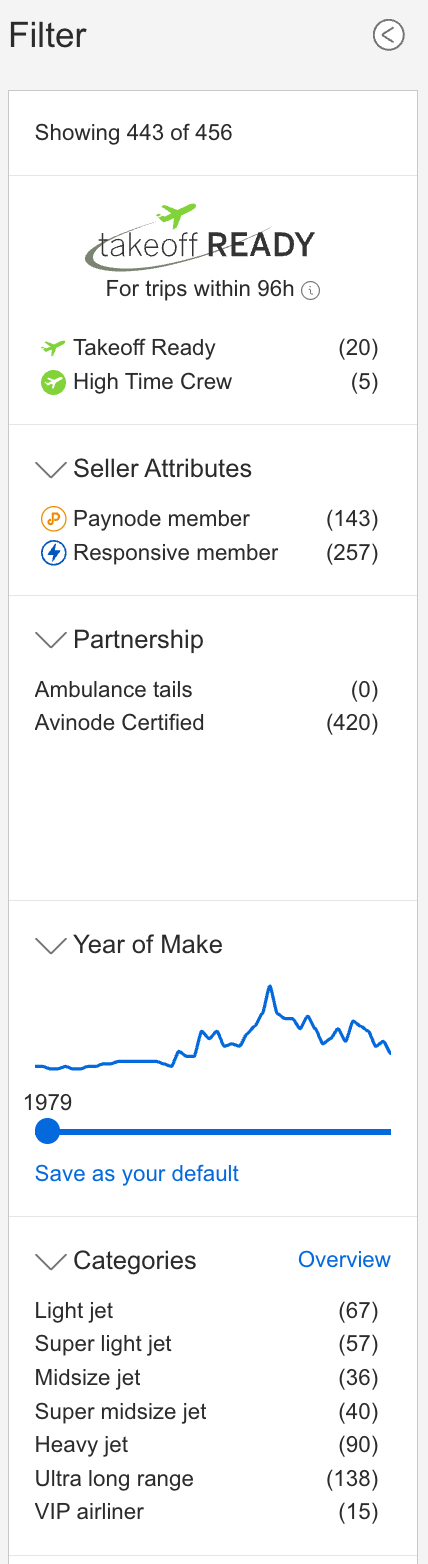
Task: Click the Year of Make trend chart
Action: (x=213, y=1027)
